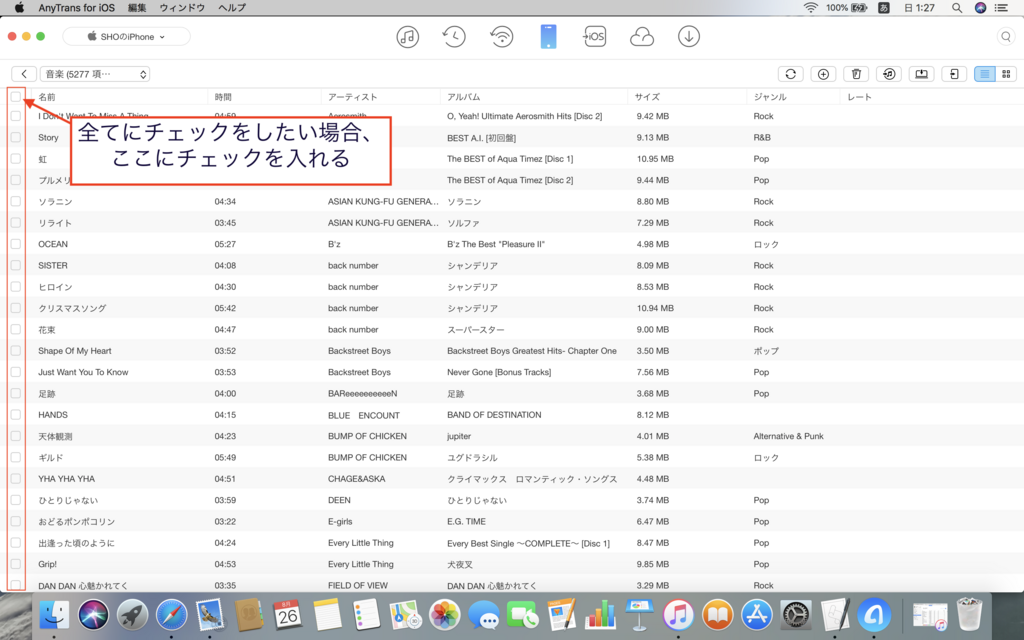Open the Trash in the Dock
Viewport: 1024px width, 640px height.
point(969,614)
